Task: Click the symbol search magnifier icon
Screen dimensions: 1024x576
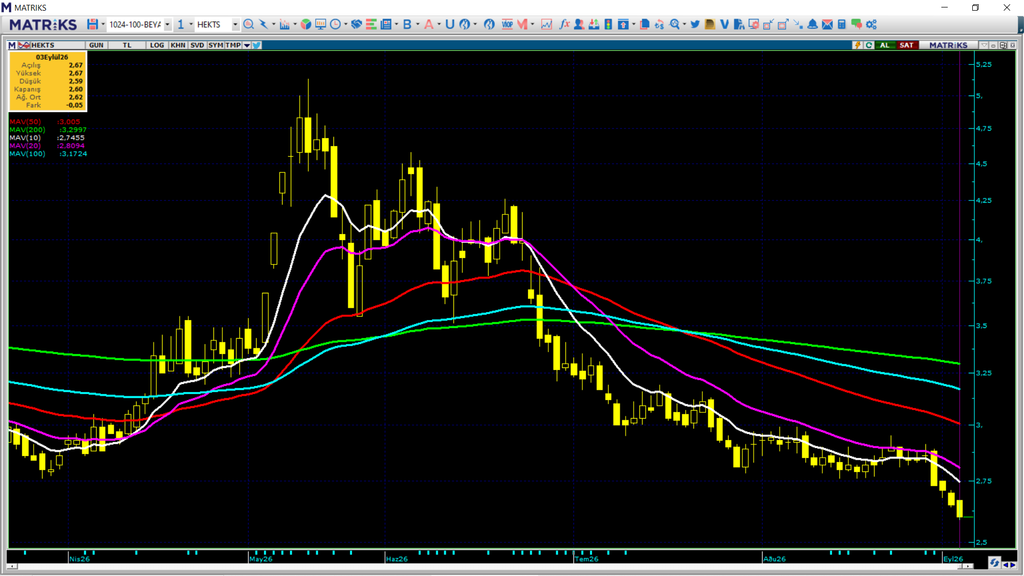Action: pos(249,24)
